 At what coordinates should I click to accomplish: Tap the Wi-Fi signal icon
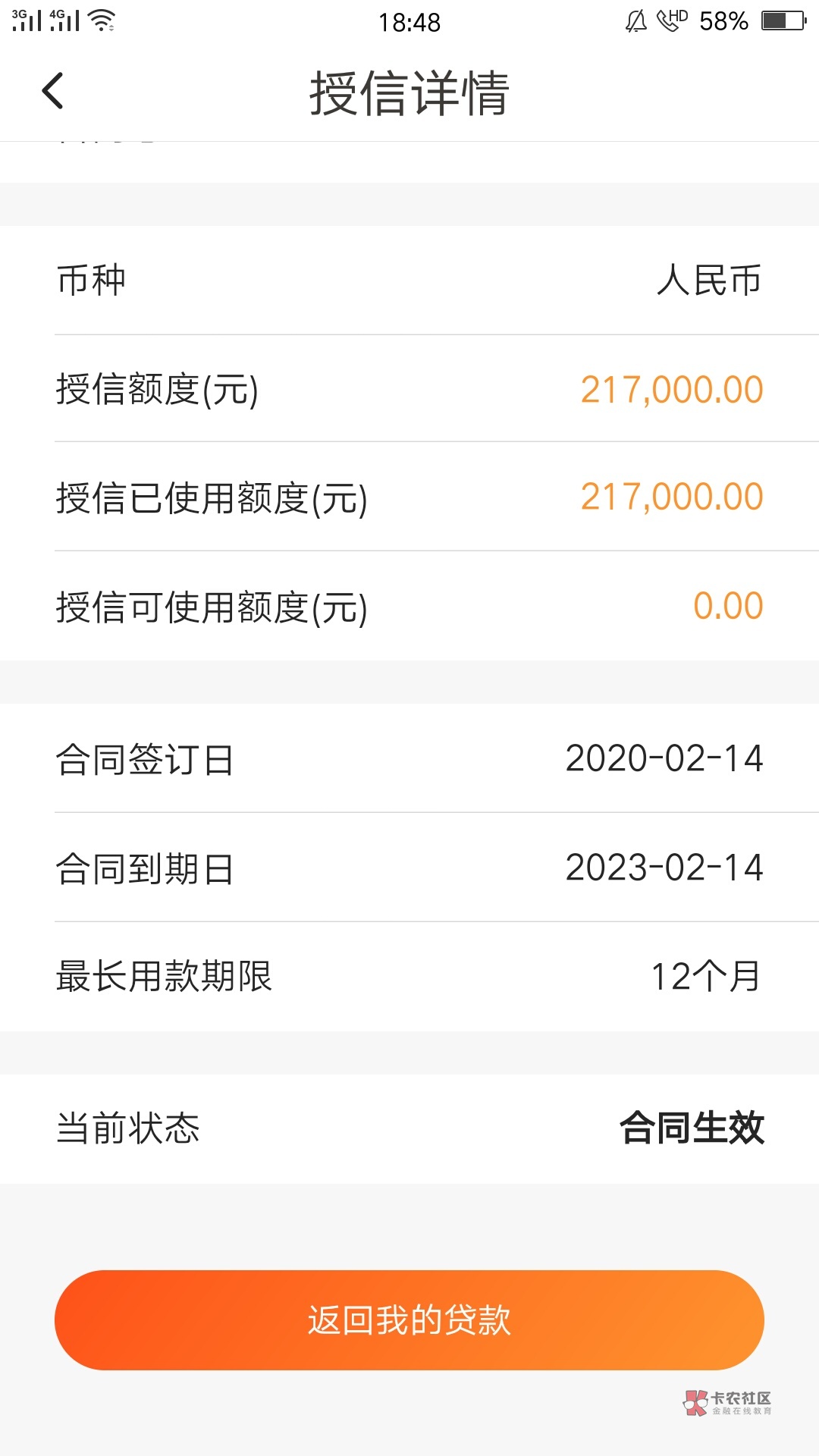[102, 20]
